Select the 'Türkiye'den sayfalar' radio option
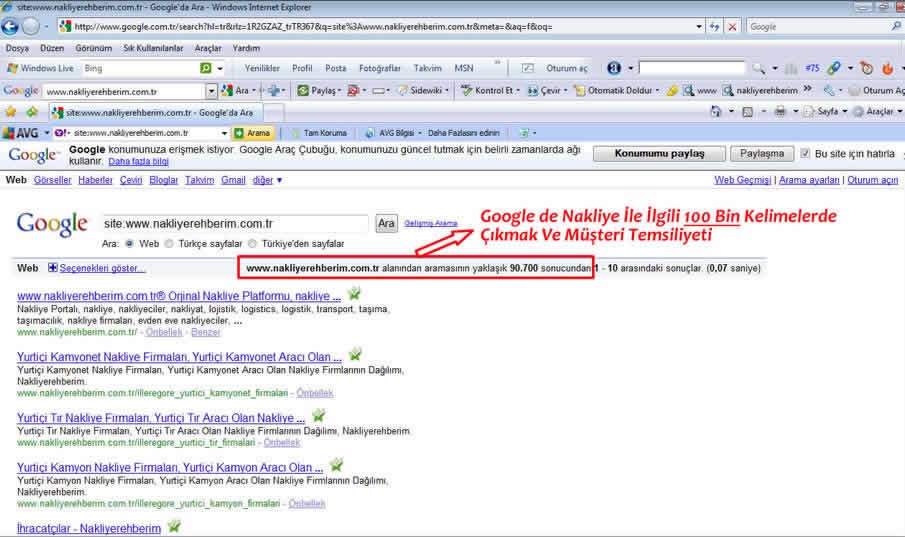Image resolution: width=905 pixels, height=537 pixels. coord(253,243)
